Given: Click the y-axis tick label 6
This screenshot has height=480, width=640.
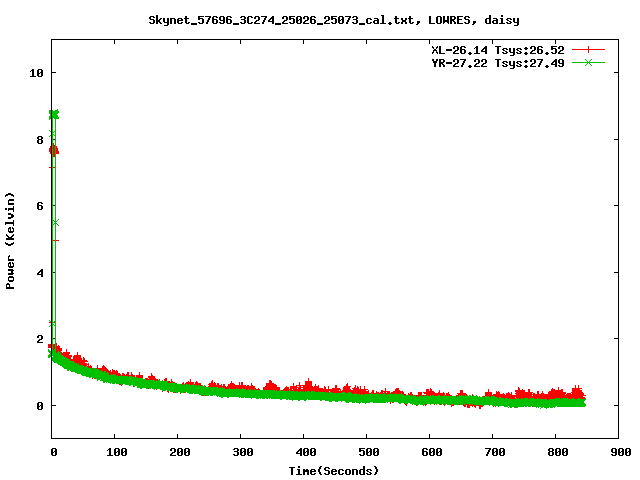Looking at the screenshot, I should click(40, 206).
